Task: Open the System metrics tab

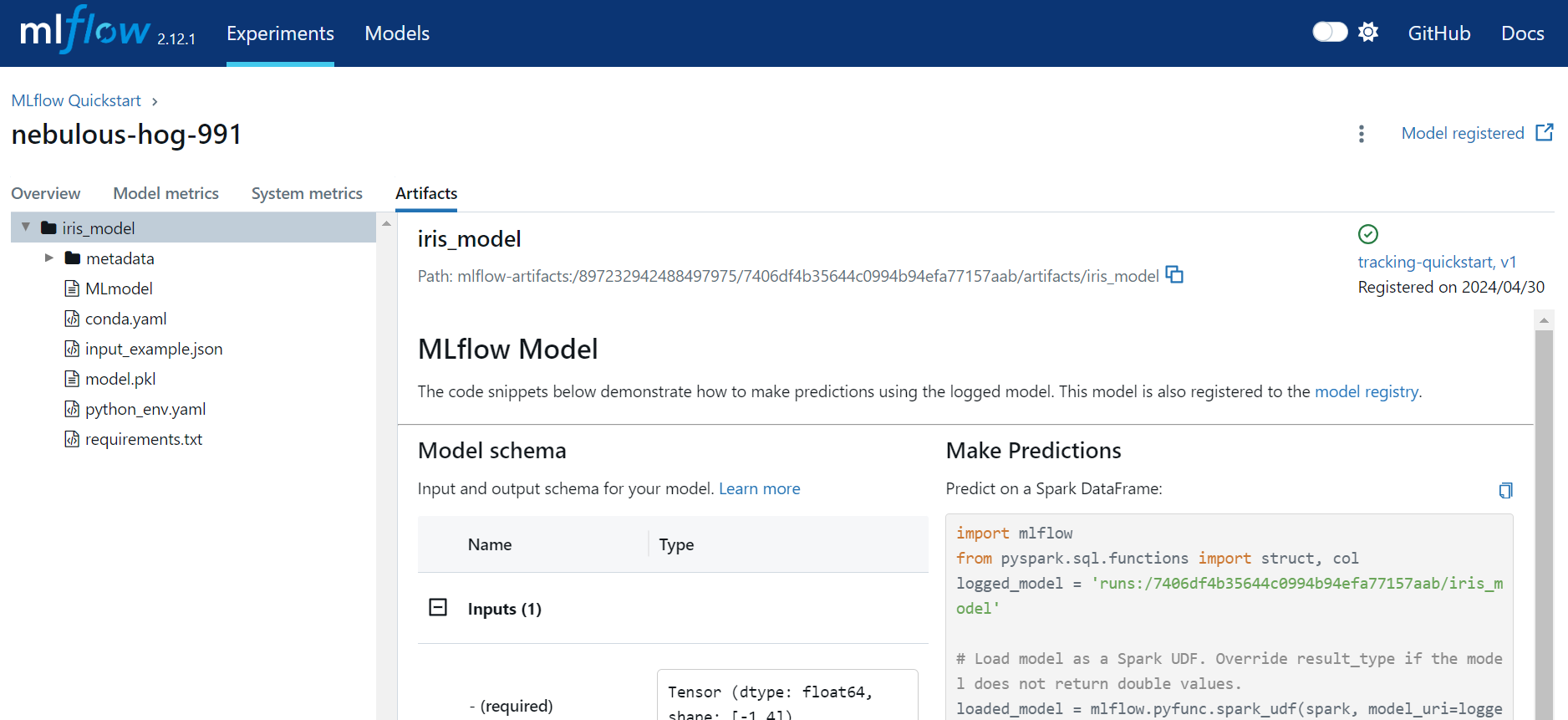Action: [x=307, y=193]
